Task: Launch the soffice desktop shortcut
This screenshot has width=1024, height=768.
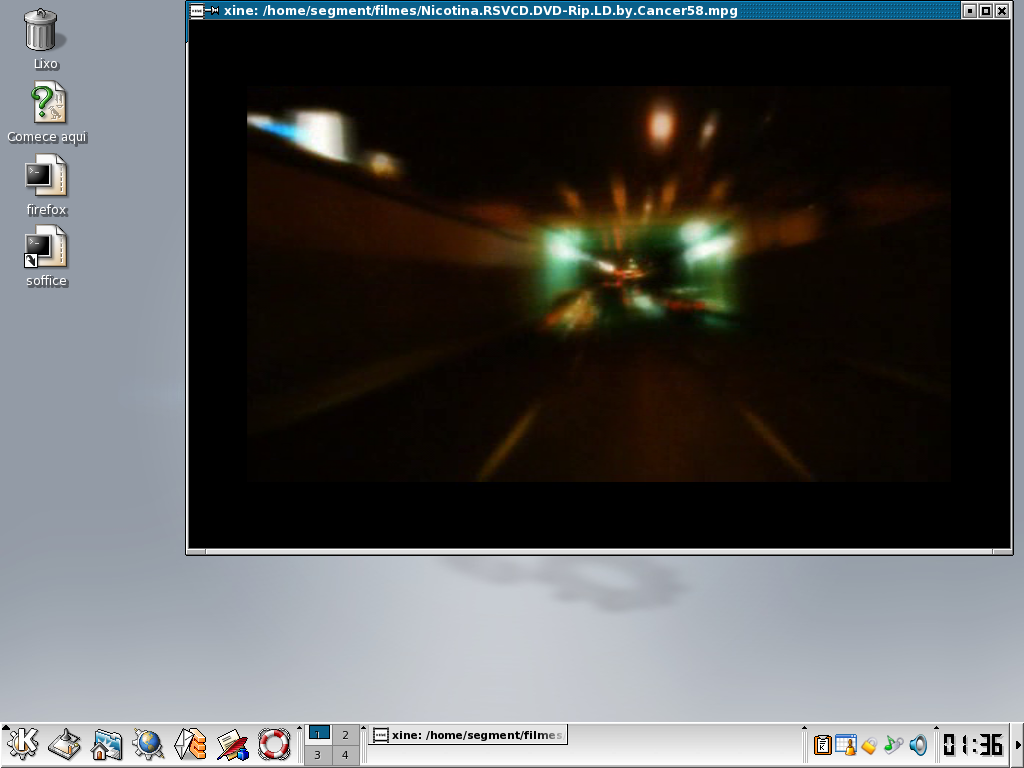Action: [x=46, y=256]
